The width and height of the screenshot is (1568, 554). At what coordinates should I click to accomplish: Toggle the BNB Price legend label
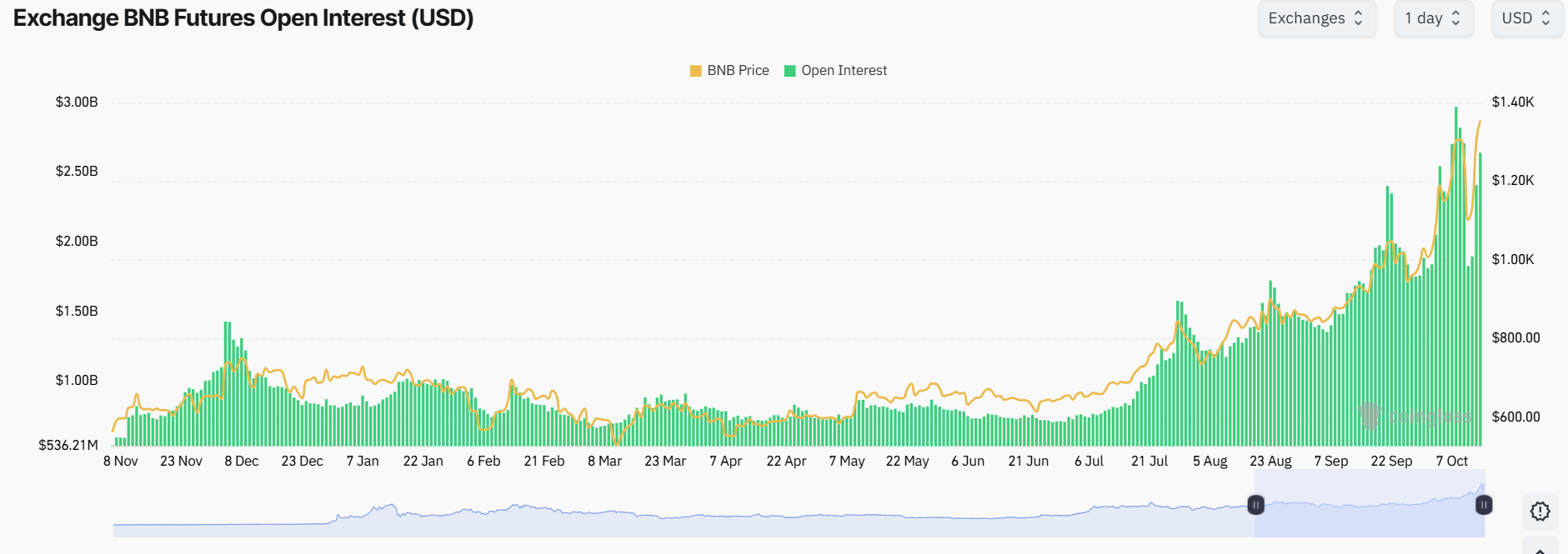738,71
